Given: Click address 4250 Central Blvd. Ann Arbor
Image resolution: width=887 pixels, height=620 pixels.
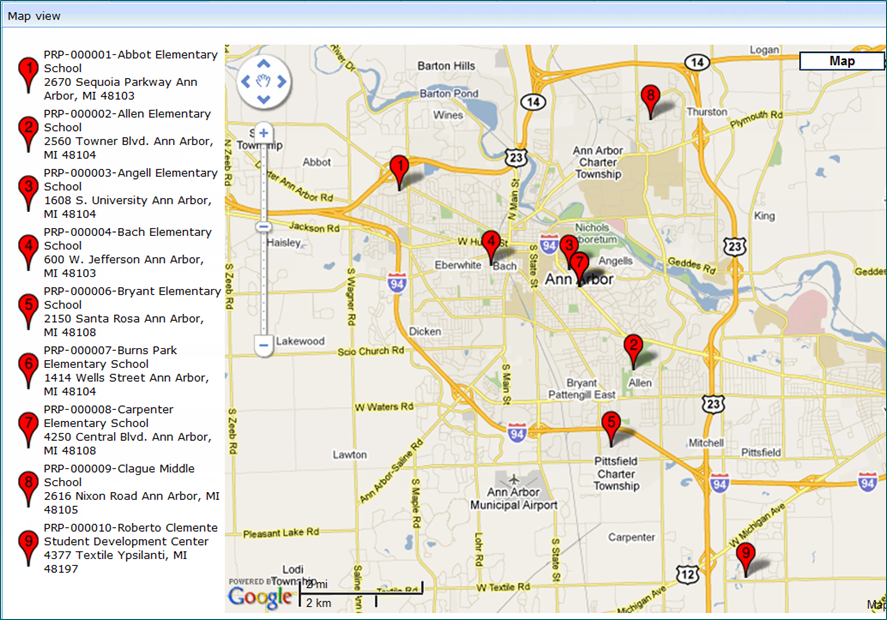Looking at the screenshot, I should [x=127, y=444].
